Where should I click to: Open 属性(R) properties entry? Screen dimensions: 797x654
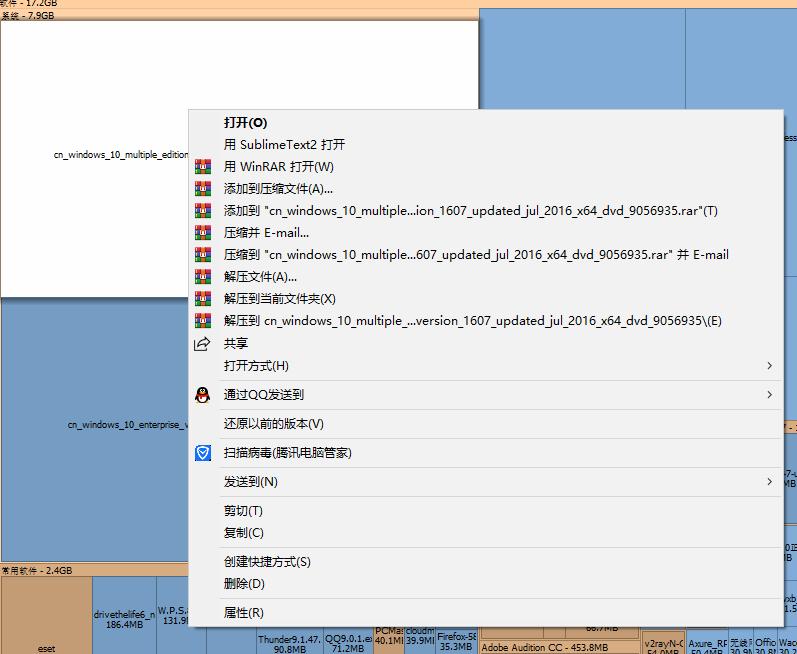tap(485, 613)
